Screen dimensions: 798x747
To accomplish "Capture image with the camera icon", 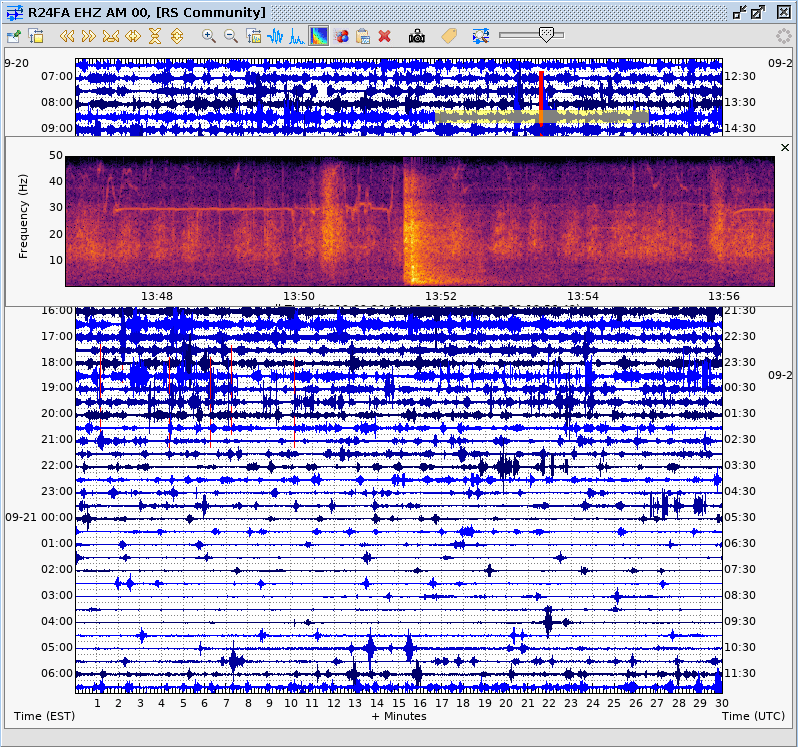I will coord(417,36).
